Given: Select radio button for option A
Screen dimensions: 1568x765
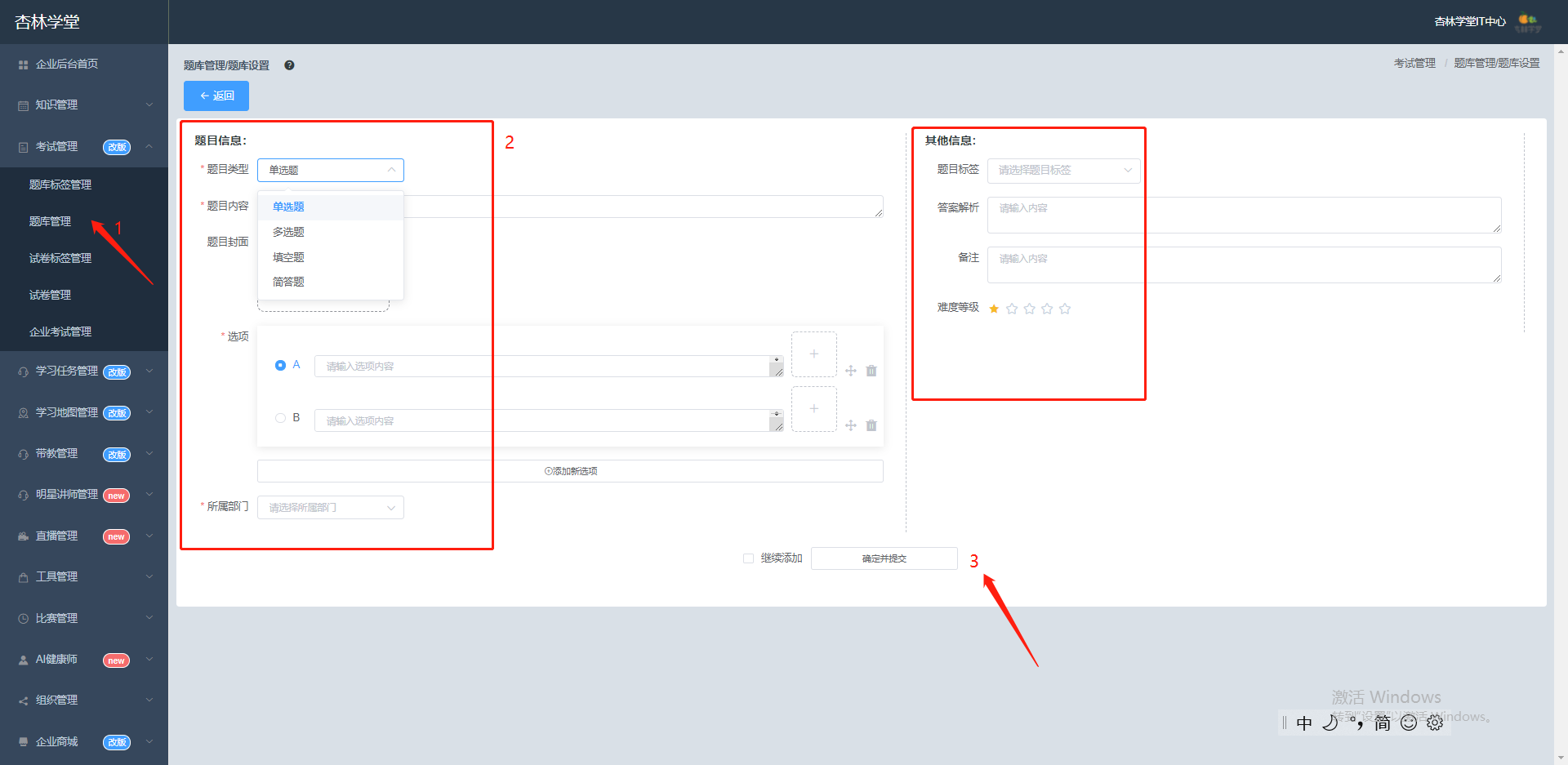Looking at the screenshot, I should 280,365.
